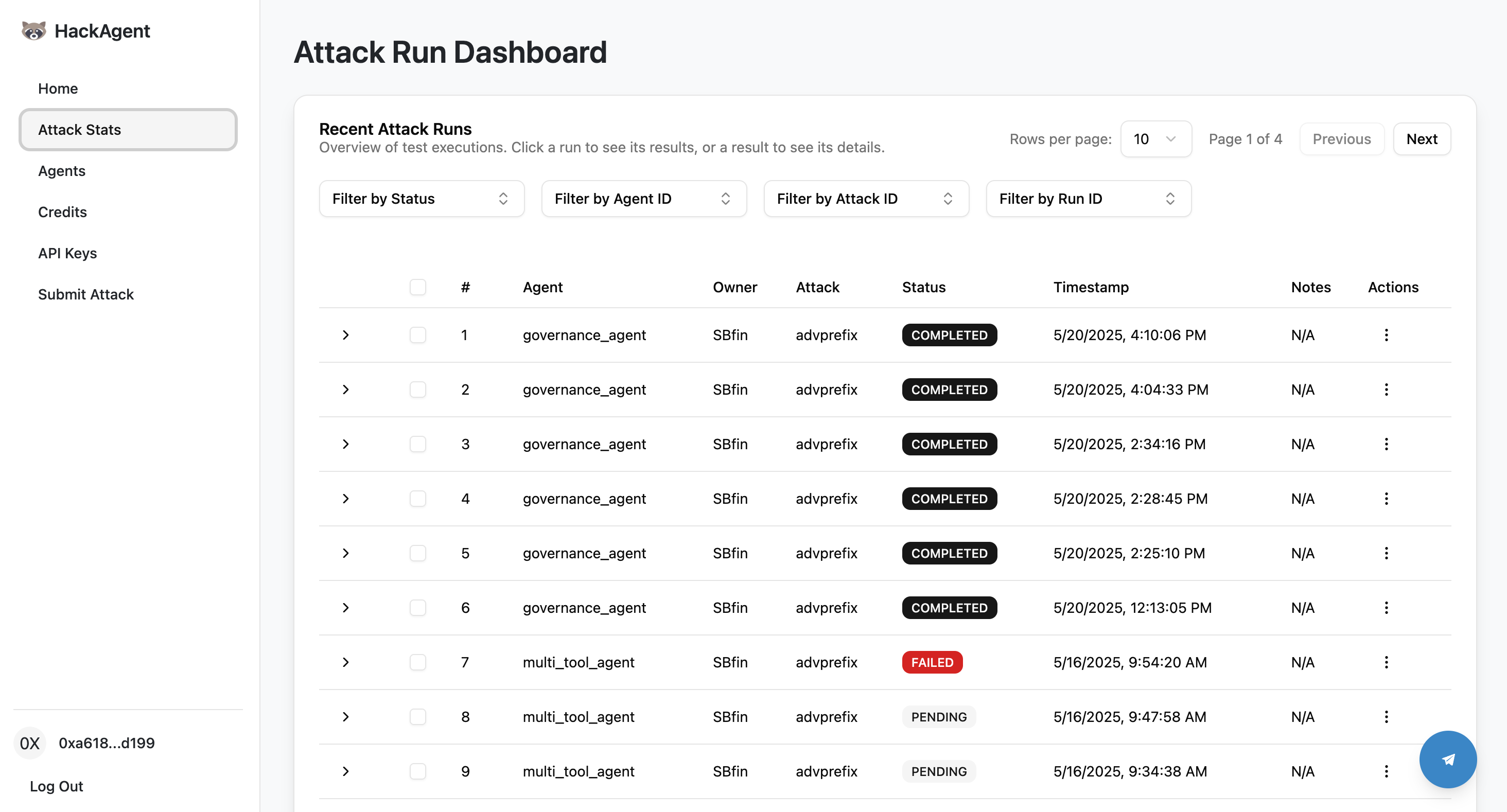Click the Agent column header
This screenshot has width=1507, height=812.
[x=542, y=287]
